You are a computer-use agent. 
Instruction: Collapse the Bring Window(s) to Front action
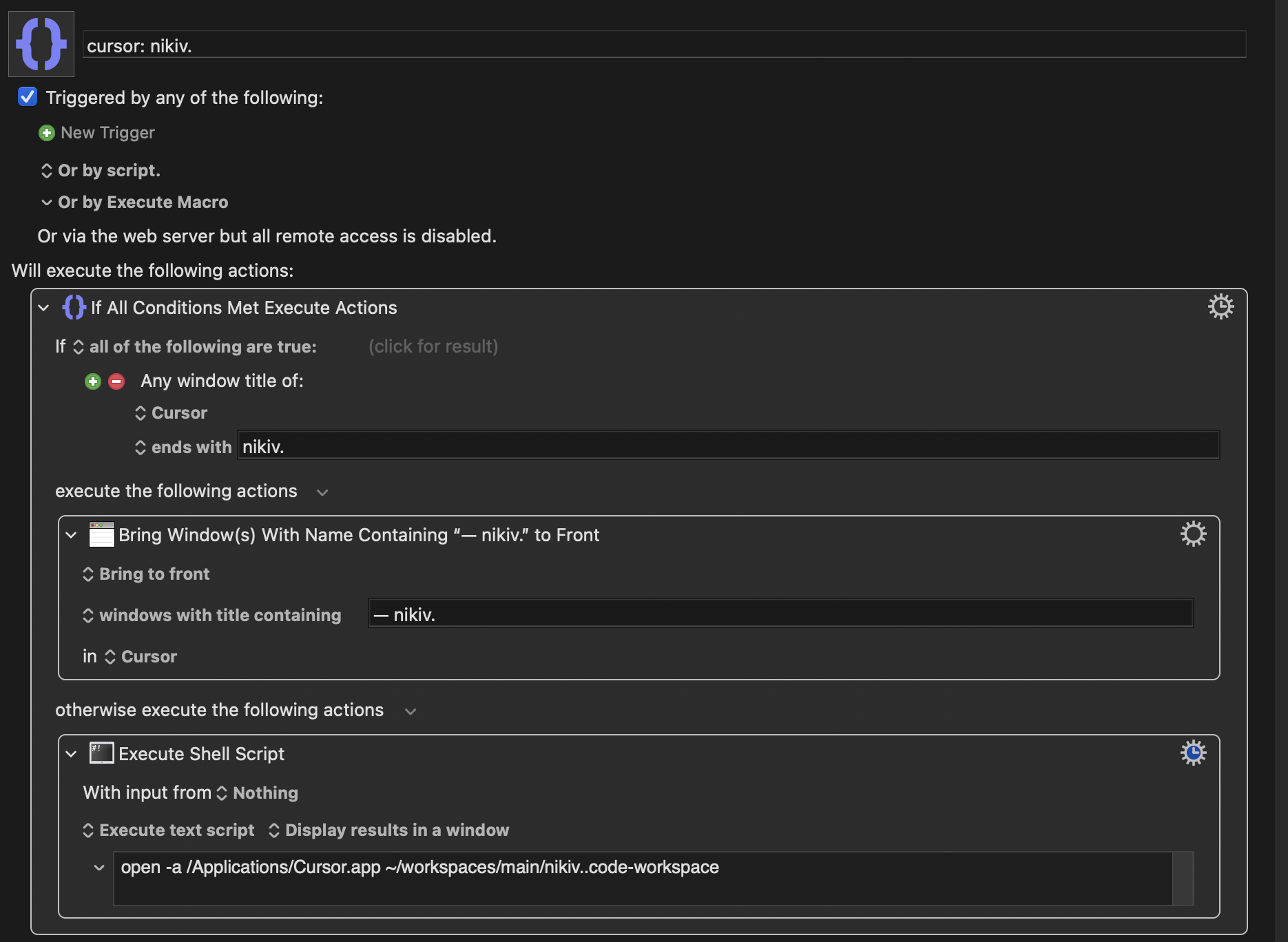(x=71, y=535)
